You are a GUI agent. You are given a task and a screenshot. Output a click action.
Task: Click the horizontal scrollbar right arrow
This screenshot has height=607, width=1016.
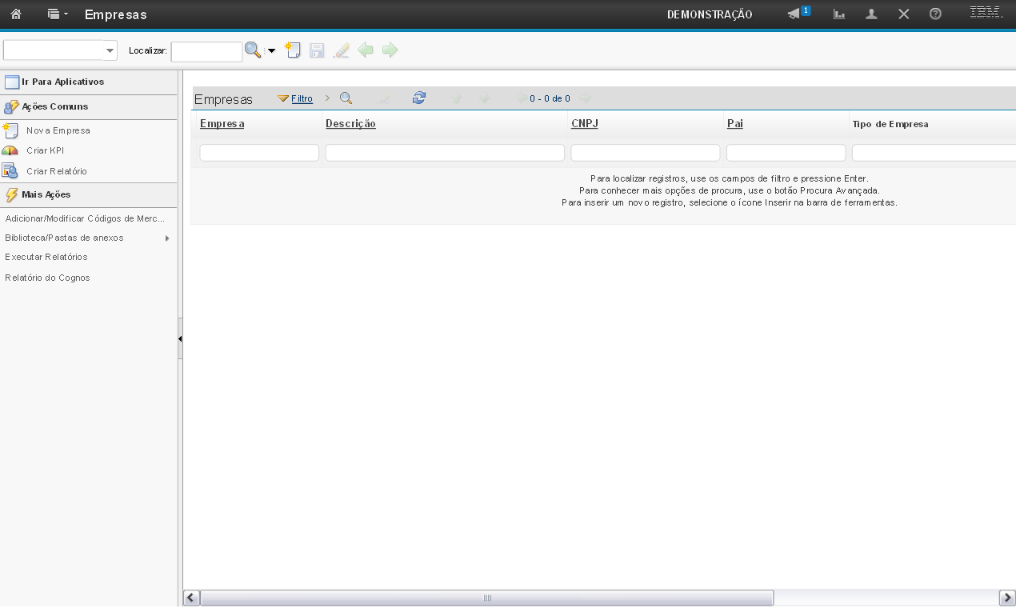pyautogui.click(x=1007, y=597)
